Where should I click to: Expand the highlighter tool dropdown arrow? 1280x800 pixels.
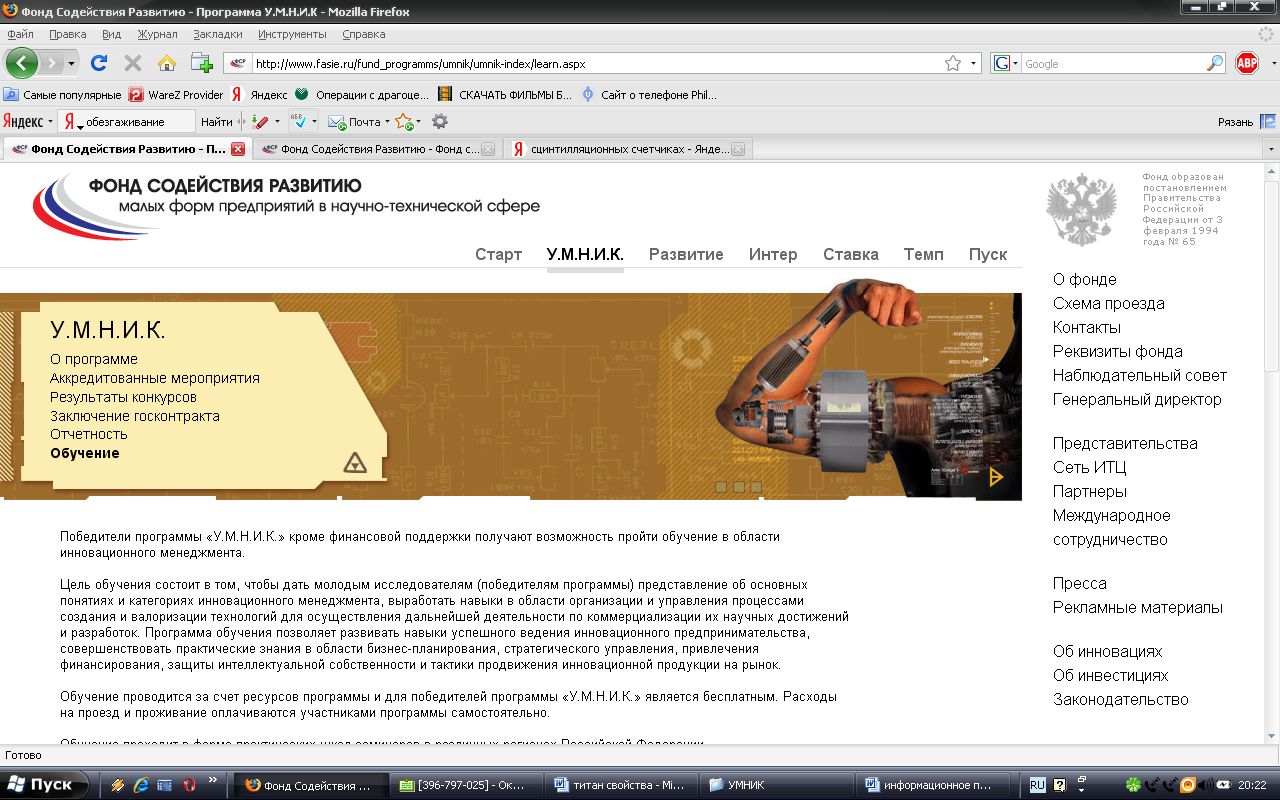[277, 122]
